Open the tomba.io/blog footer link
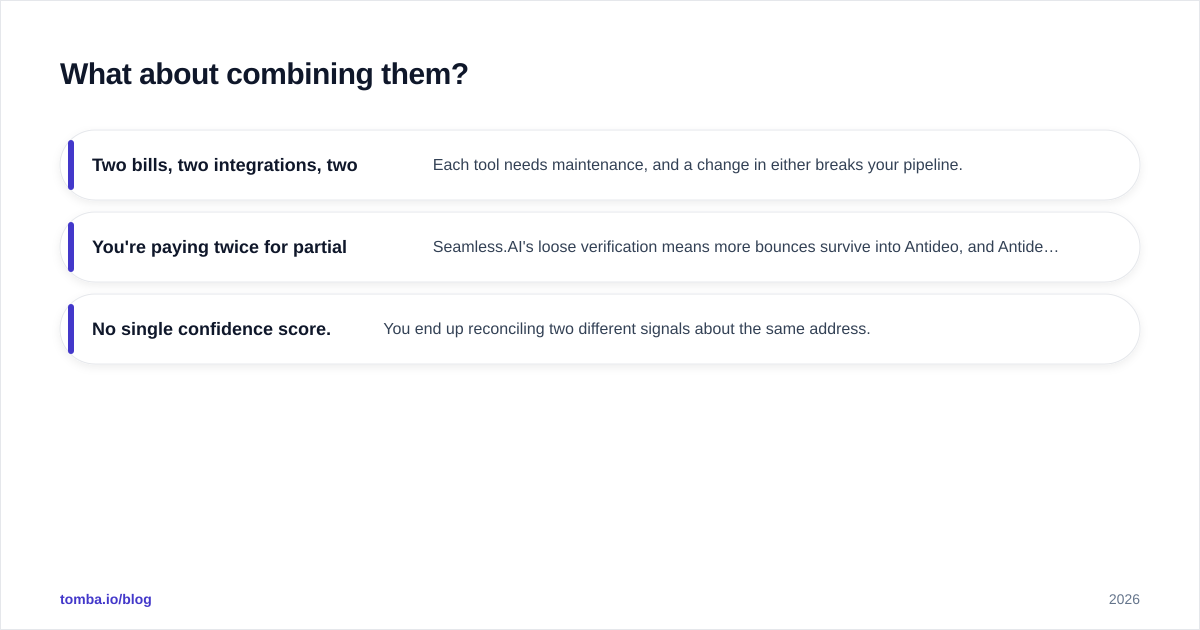The image size is (1200, 630). pos(106,599)
